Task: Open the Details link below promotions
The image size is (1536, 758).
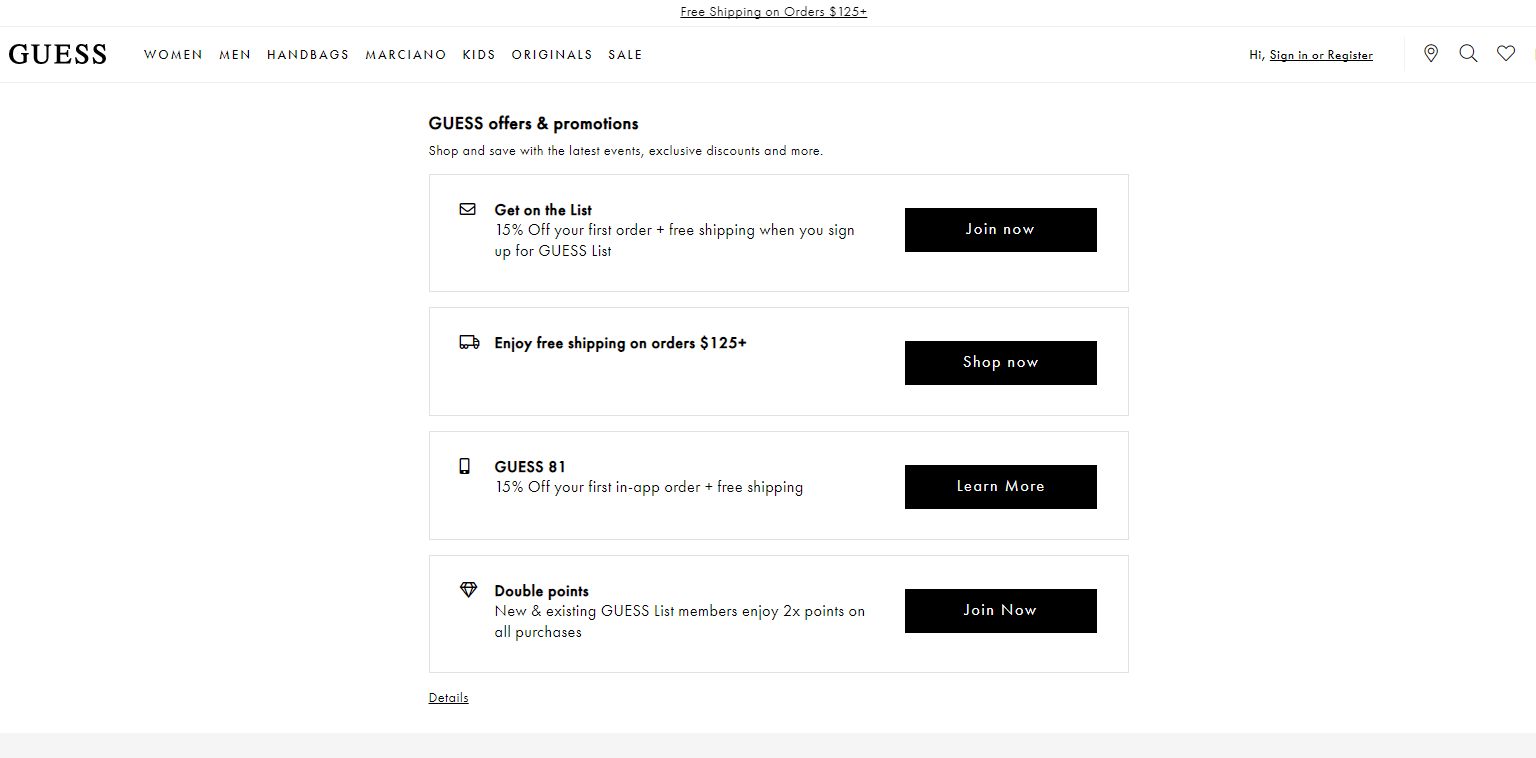Action: [448, 698]
